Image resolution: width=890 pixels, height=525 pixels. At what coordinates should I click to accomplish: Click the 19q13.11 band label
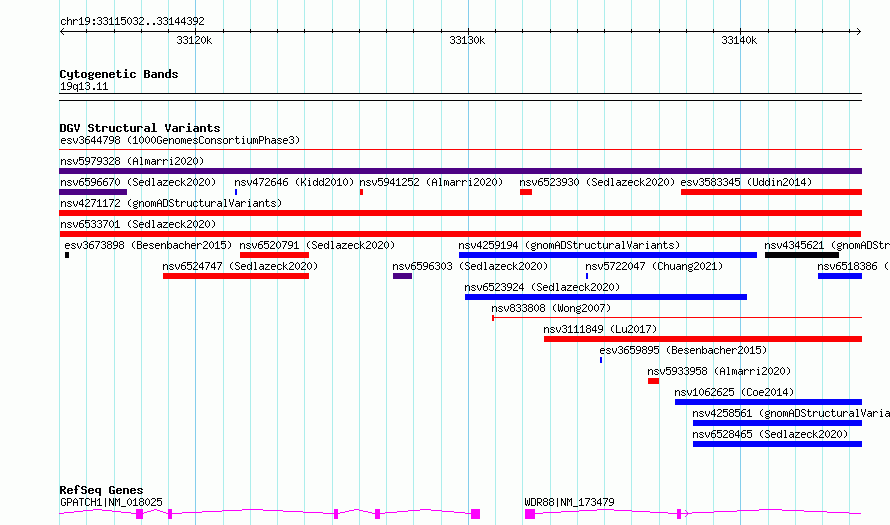tap(84, 86)
